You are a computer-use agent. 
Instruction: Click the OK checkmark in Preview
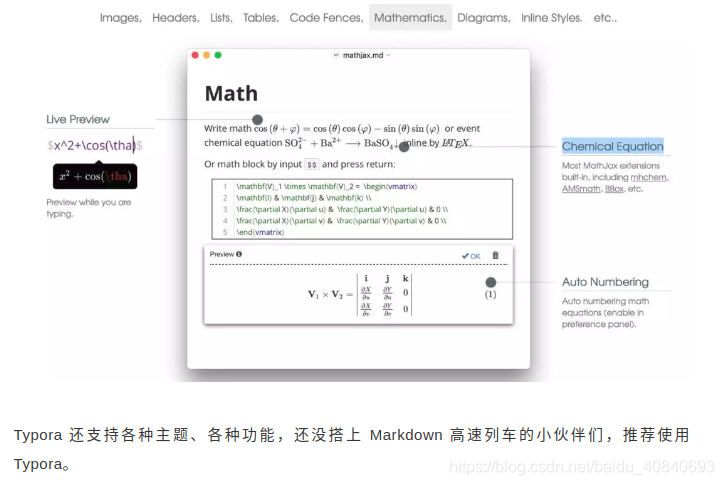[x=471, y=256]
